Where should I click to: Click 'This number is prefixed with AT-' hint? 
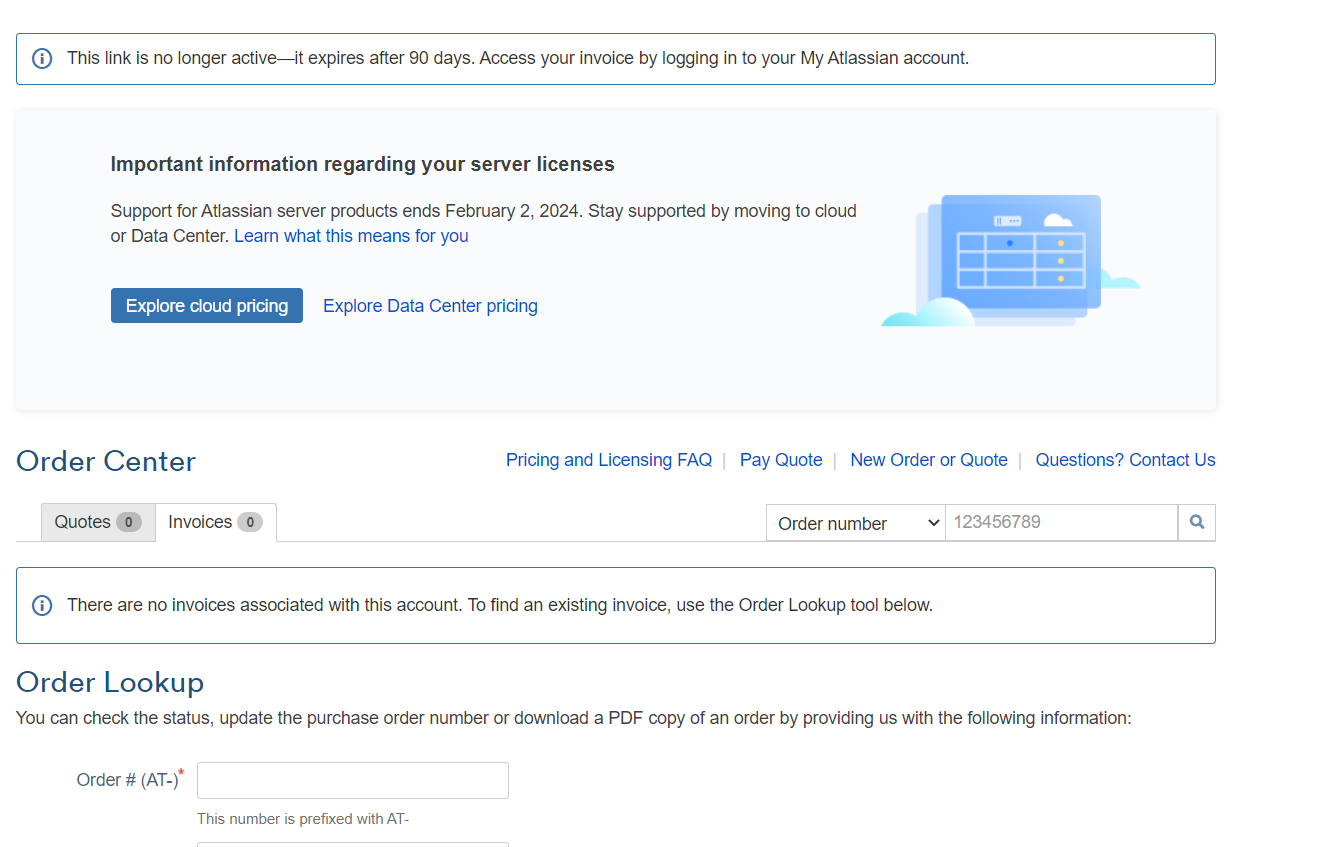pyautogui.click(x=303, y=819)
